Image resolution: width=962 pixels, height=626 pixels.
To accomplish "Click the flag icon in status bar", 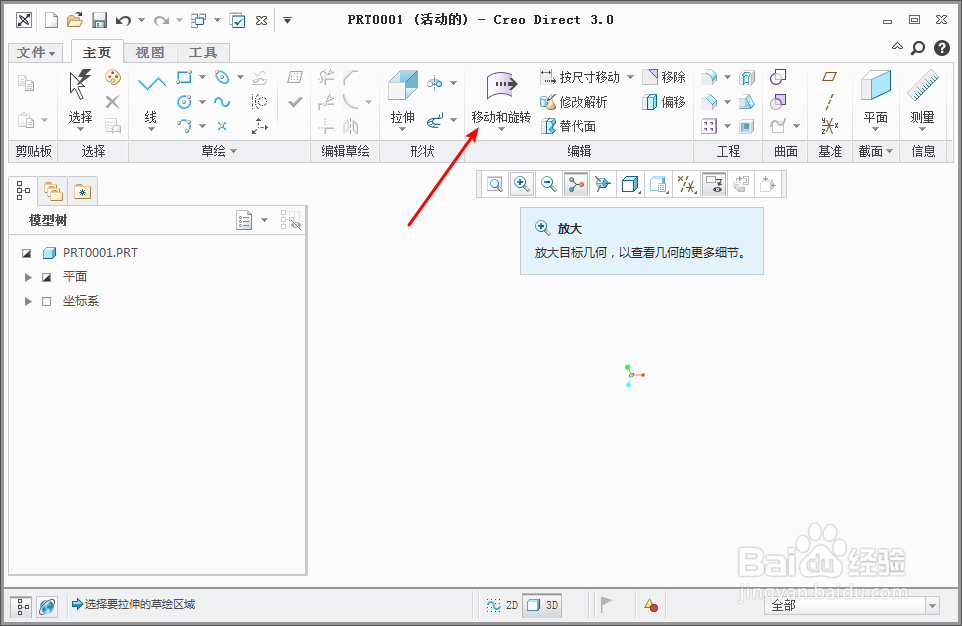I will [x=606, y=605].
